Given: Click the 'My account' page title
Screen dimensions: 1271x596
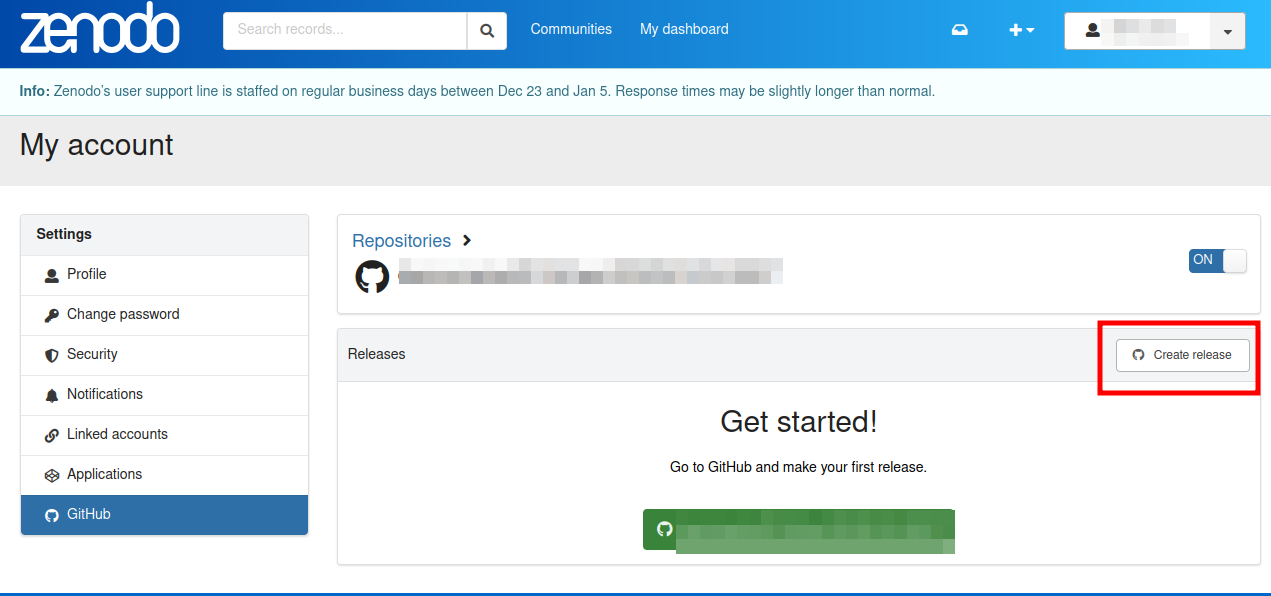Looking at the screenshot, I should click(x=97, y=145).
